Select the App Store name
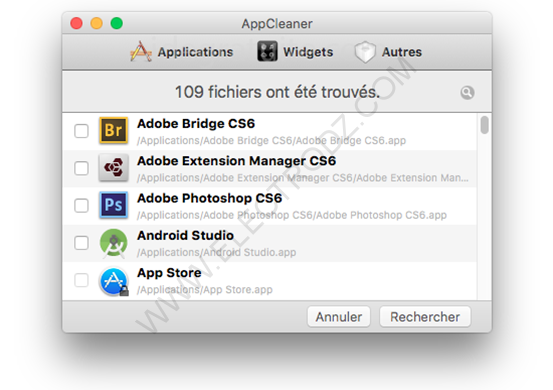Viewport: 553px width, 390px height. point(169,273)
